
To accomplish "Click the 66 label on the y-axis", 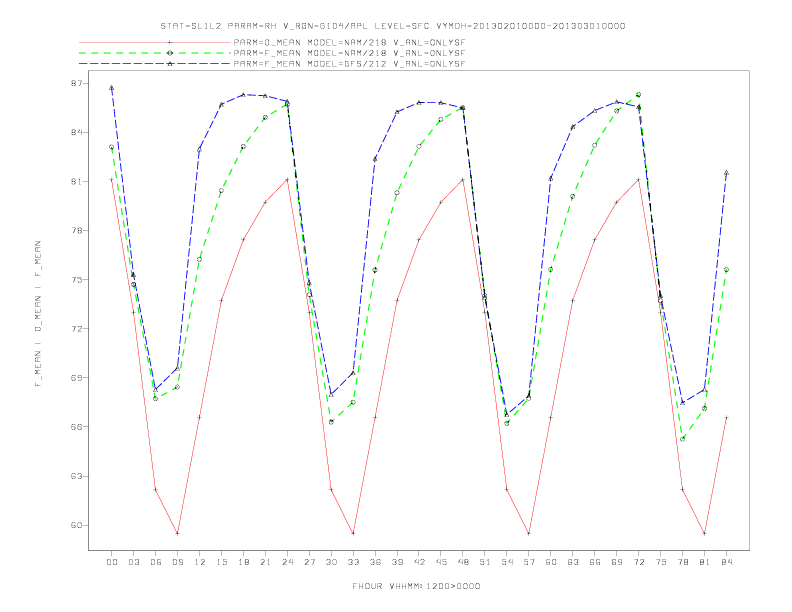I will (76, 426).
